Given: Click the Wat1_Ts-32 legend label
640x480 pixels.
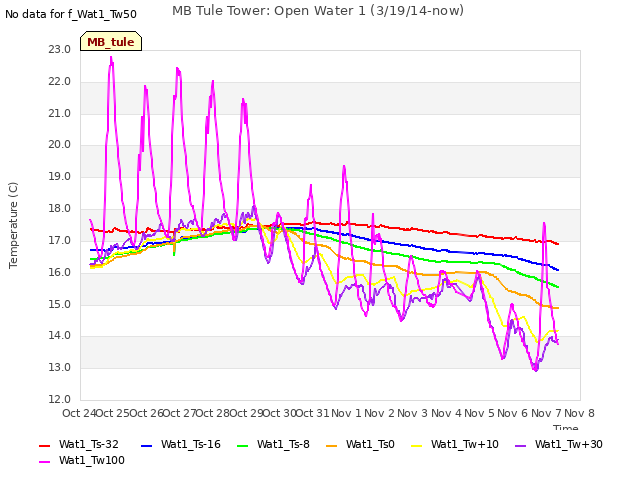Looking at the screenshot, I should pyautogui.click(x=89, y=444).
